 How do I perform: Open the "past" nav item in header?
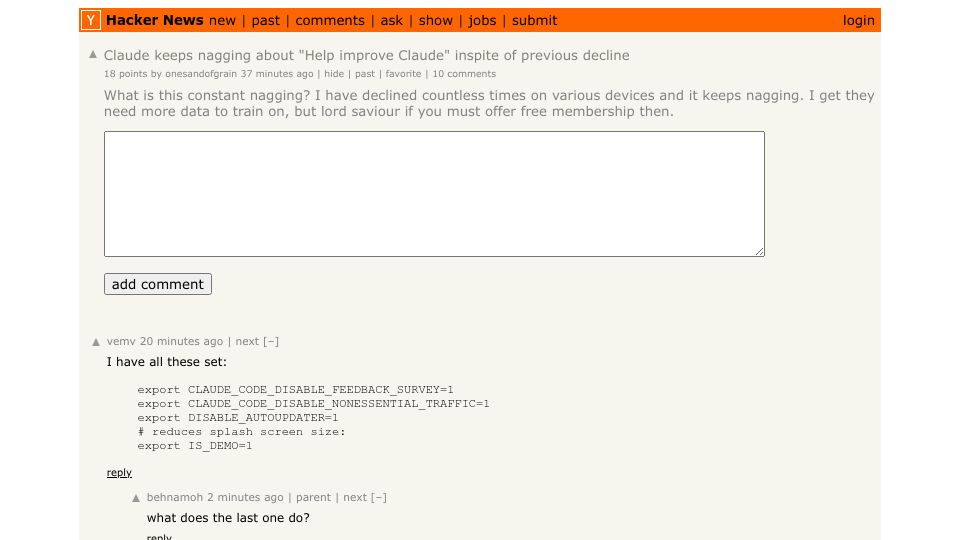(x=266, y=21)
